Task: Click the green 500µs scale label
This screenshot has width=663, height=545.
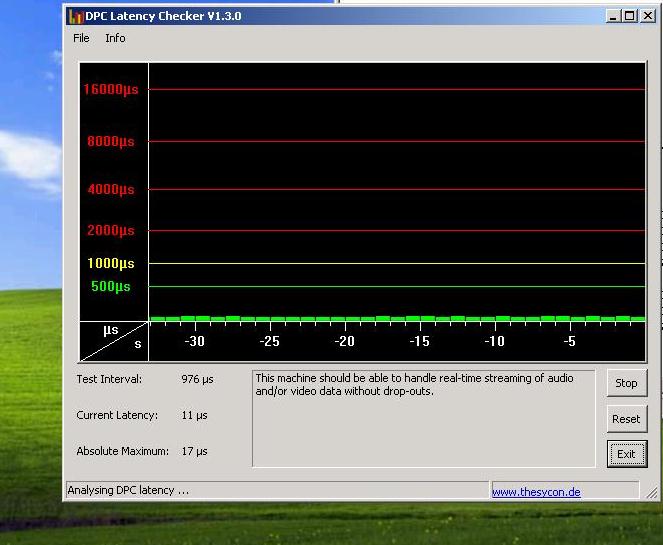Action: pos(111,286)
